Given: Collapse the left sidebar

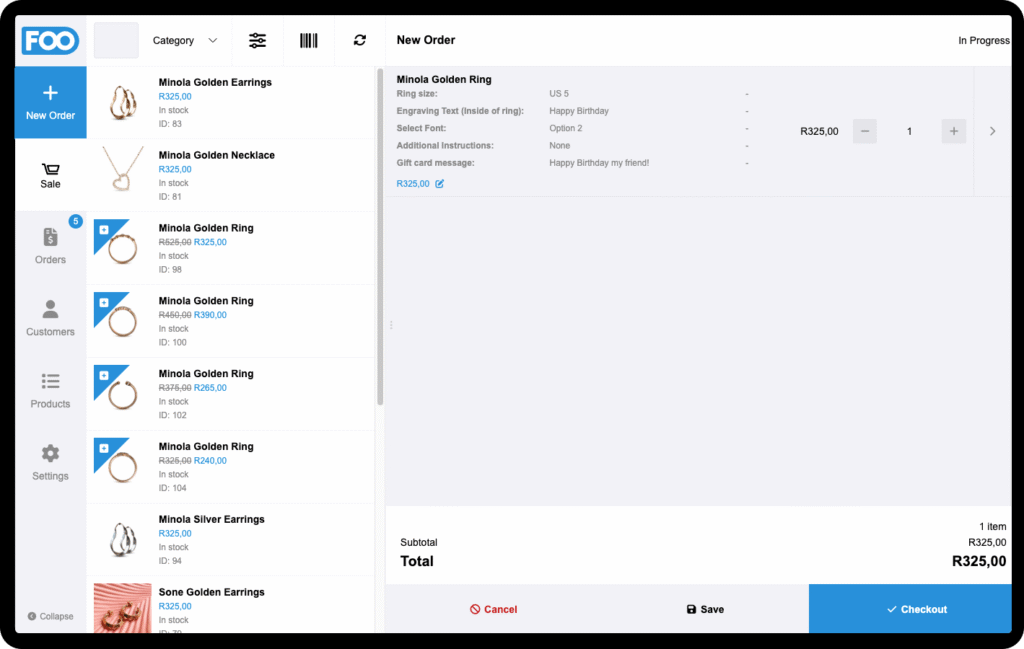Looking at the screenshot, I should click(x=50, y=616).
